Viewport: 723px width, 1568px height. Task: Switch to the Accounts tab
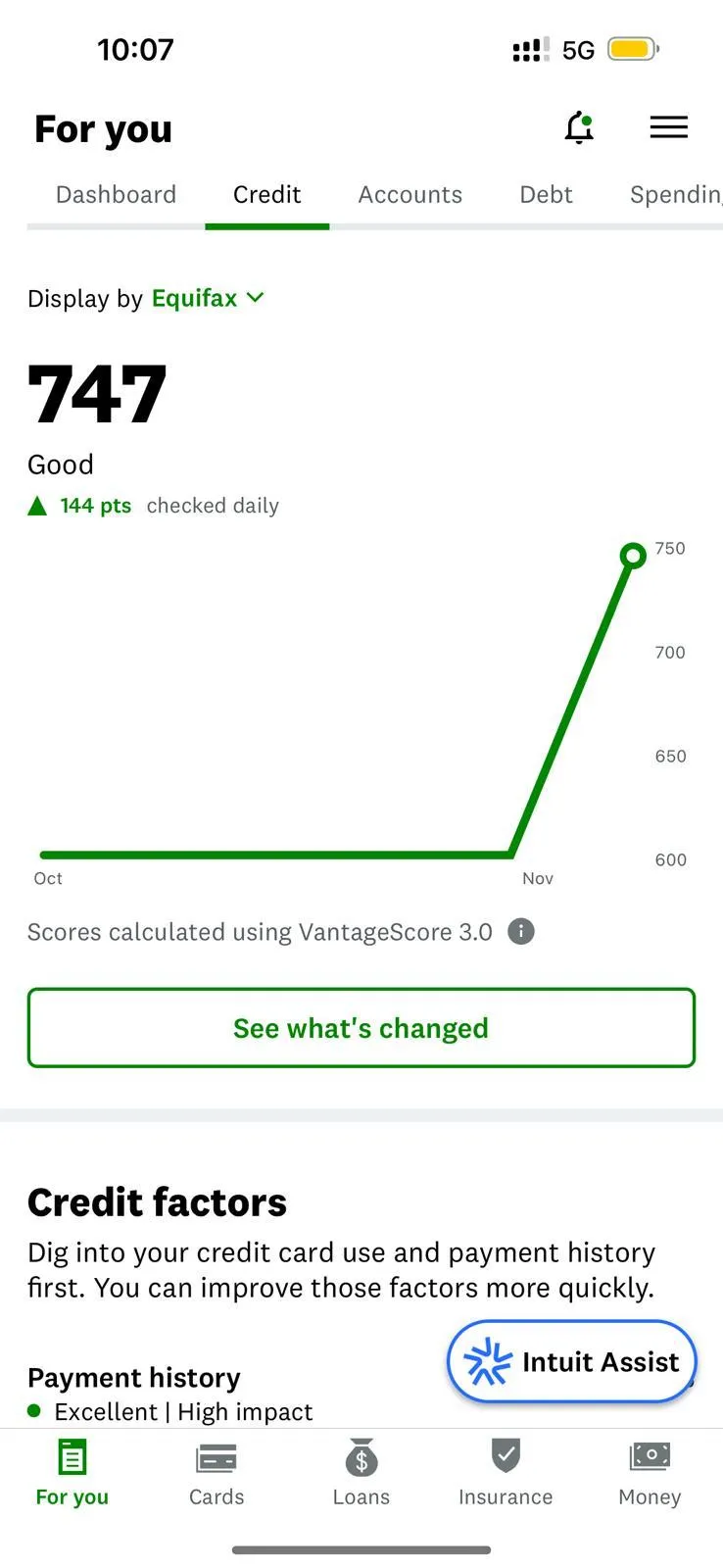coord(410,195)
